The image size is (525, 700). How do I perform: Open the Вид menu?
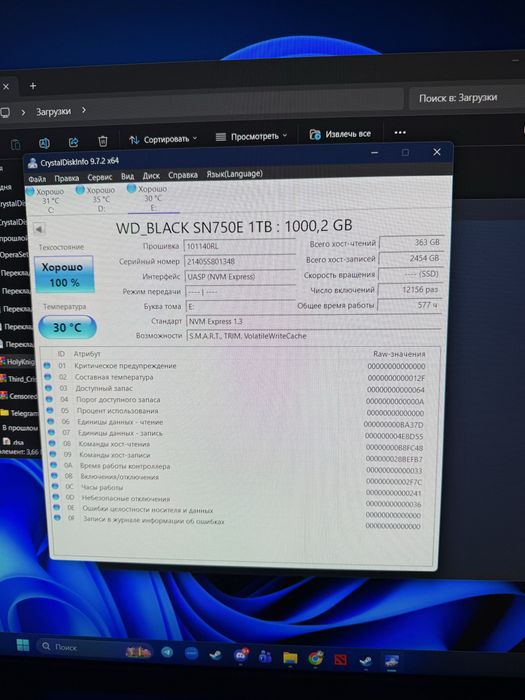point(127,177)
